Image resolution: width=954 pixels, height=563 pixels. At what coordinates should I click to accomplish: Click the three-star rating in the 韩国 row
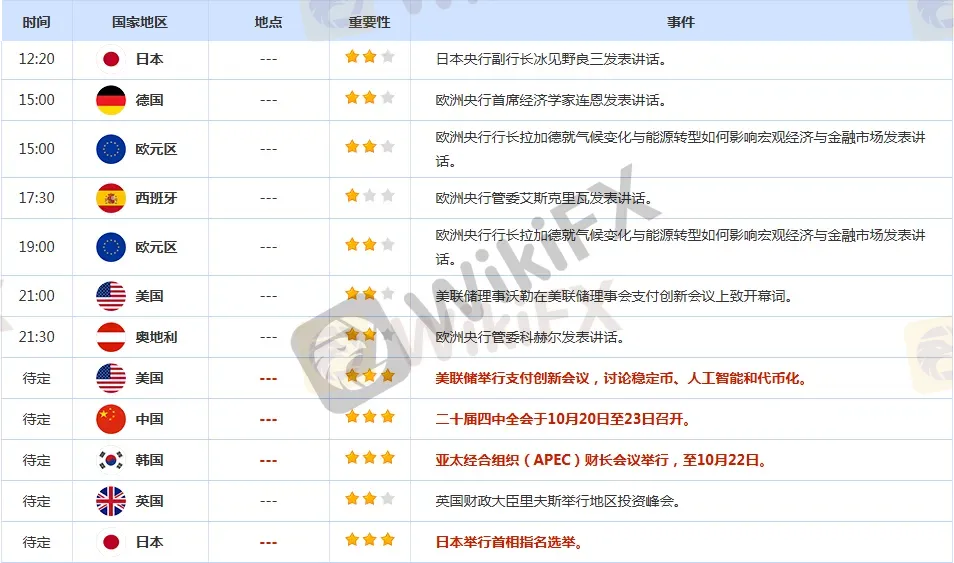tap(370, 458)
